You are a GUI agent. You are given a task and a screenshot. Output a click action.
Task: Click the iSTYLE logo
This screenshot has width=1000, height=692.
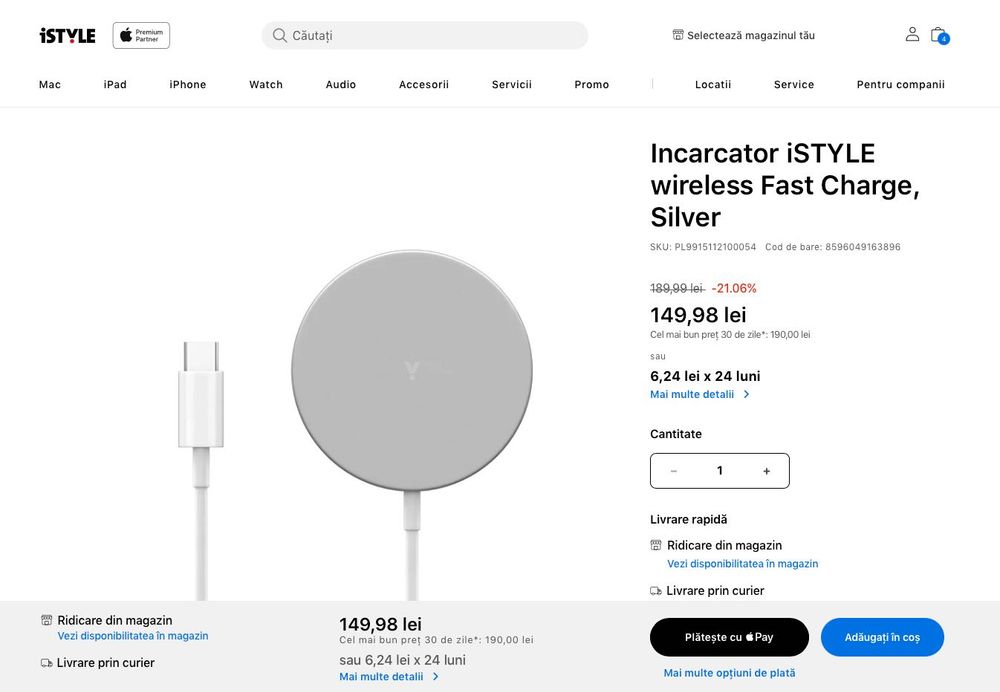67,36
